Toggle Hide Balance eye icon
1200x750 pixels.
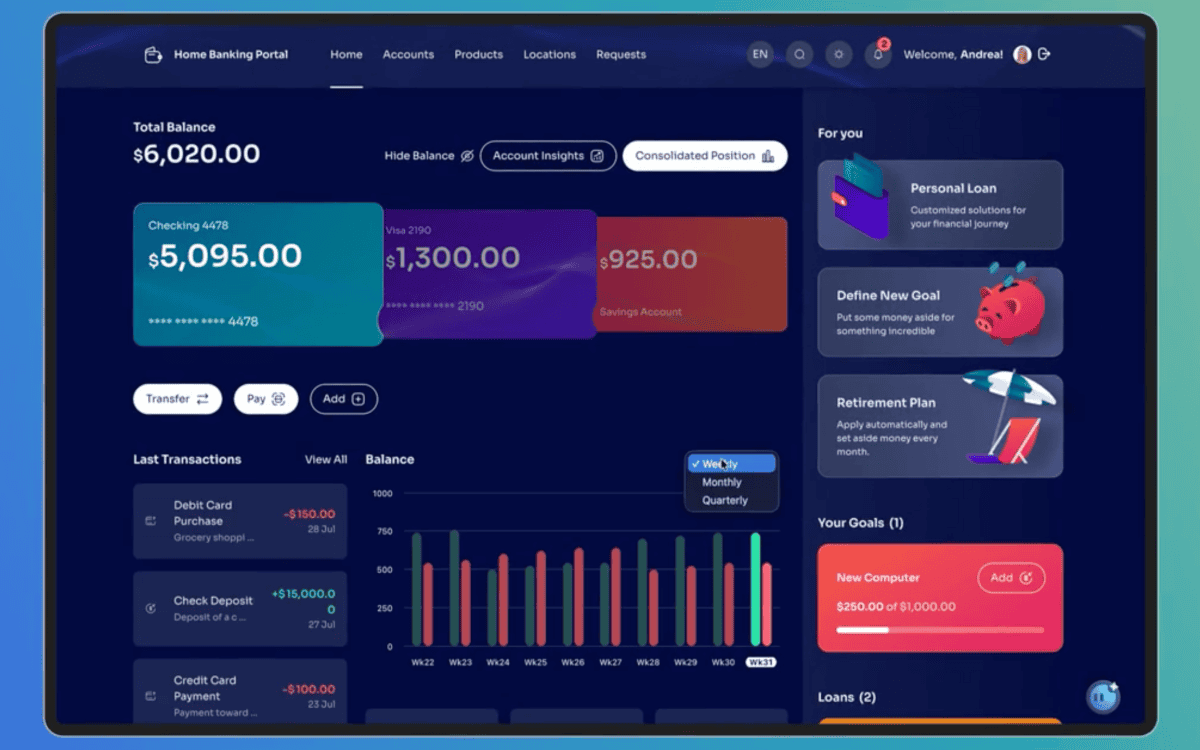pyautogui.click(x=467, y=156)
